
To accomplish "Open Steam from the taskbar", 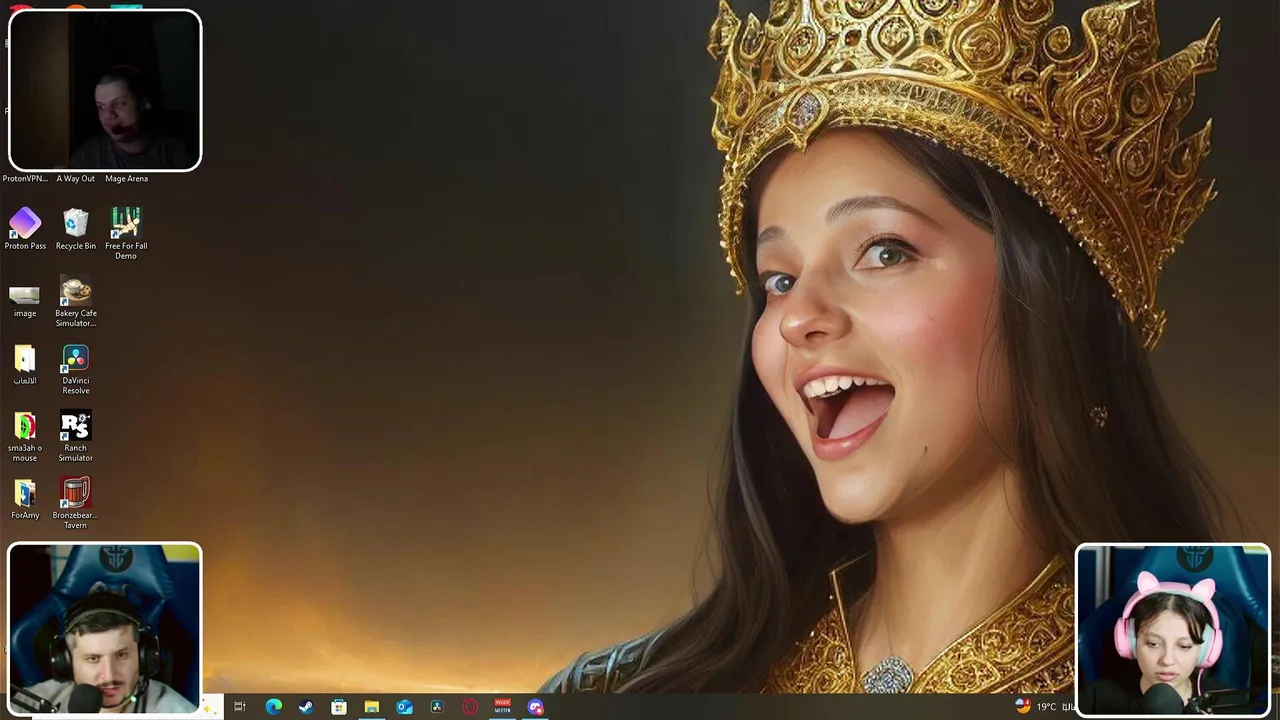I will tap(306, 707).
